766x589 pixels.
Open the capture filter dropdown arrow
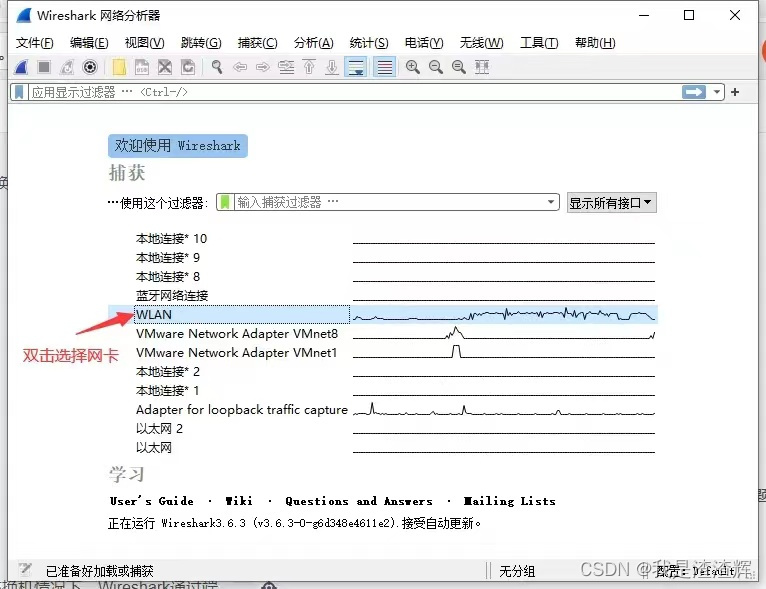[x=551, y=202]
